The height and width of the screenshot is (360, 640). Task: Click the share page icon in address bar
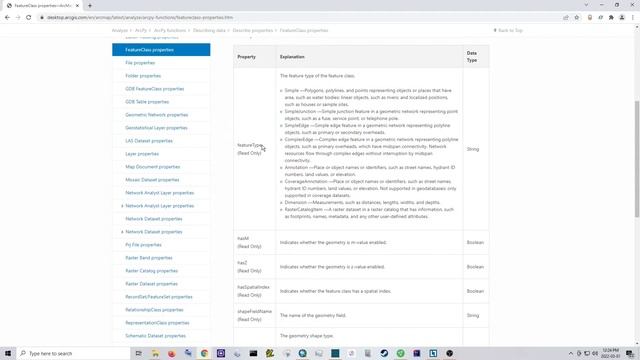566,18
